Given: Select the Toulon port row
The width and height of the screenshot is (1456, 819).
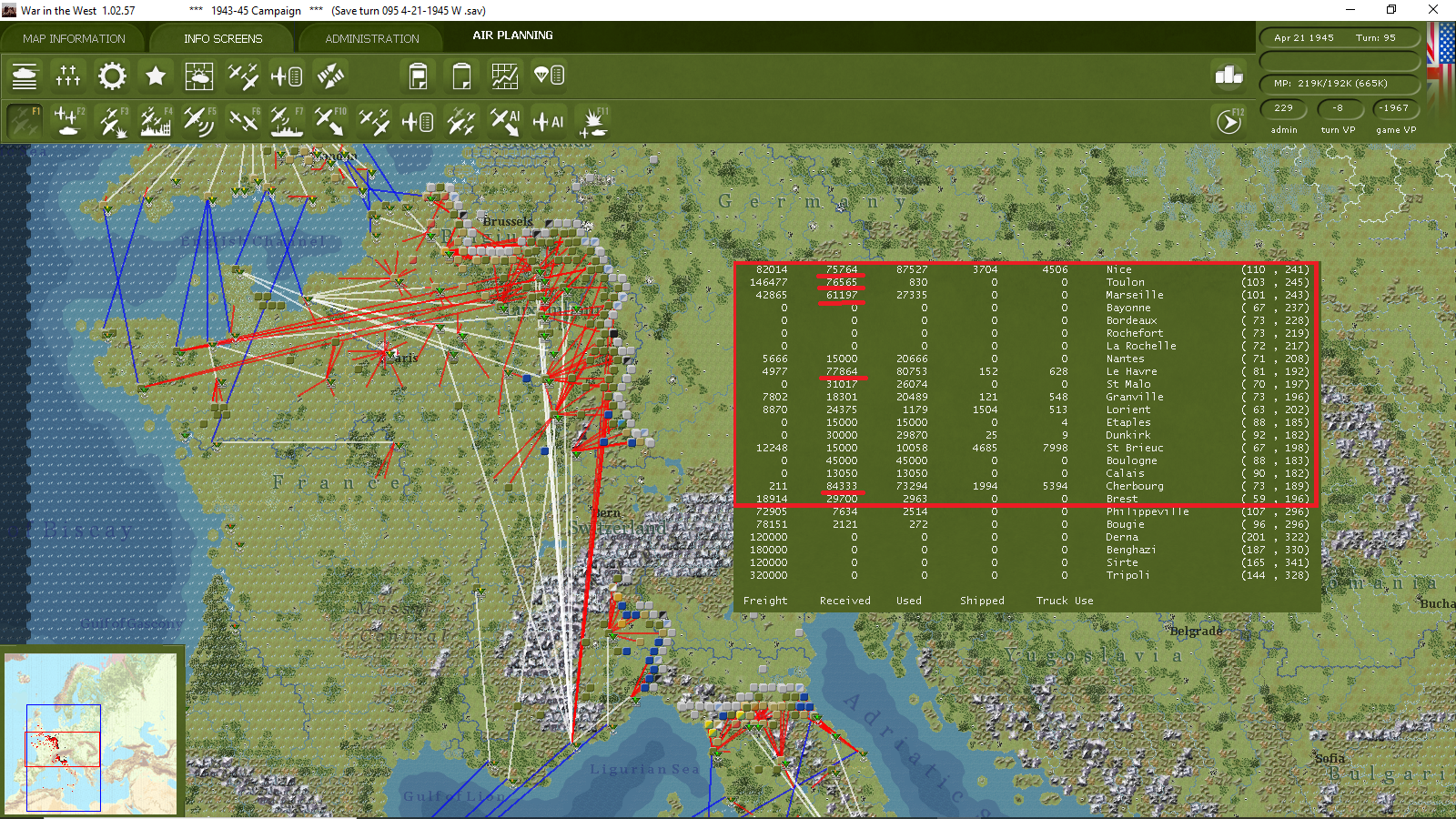Looking at the screenshot, I should pos(1026,282).
